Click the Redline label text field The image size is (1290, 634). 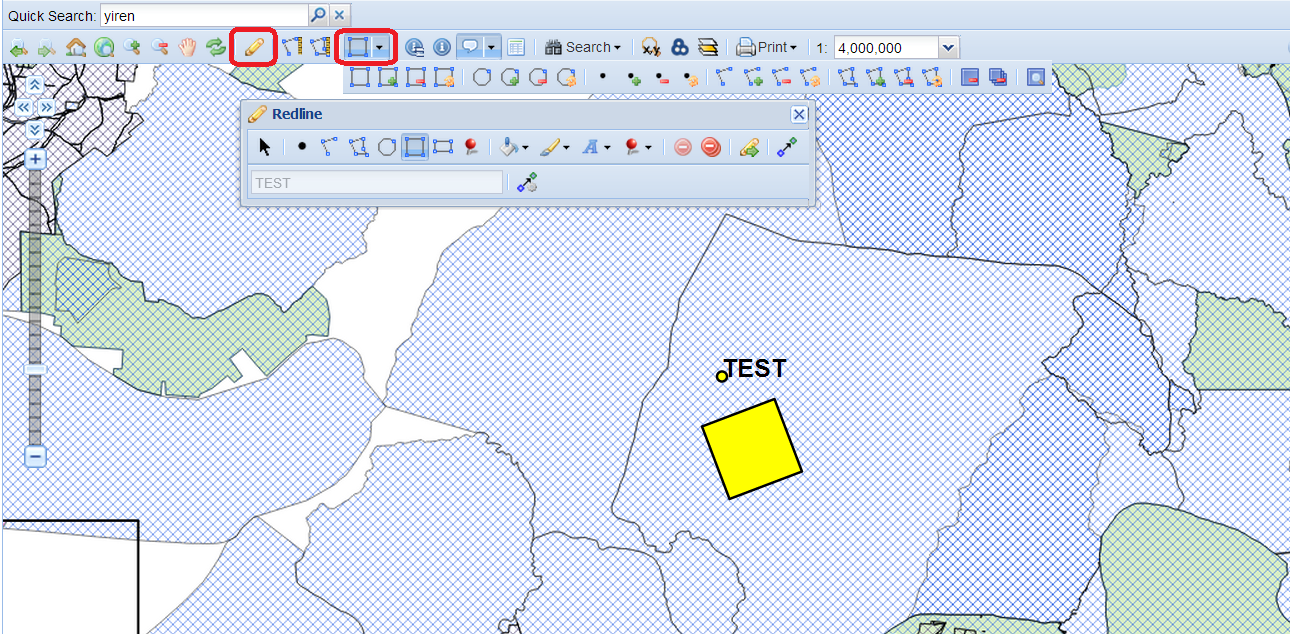377,183
